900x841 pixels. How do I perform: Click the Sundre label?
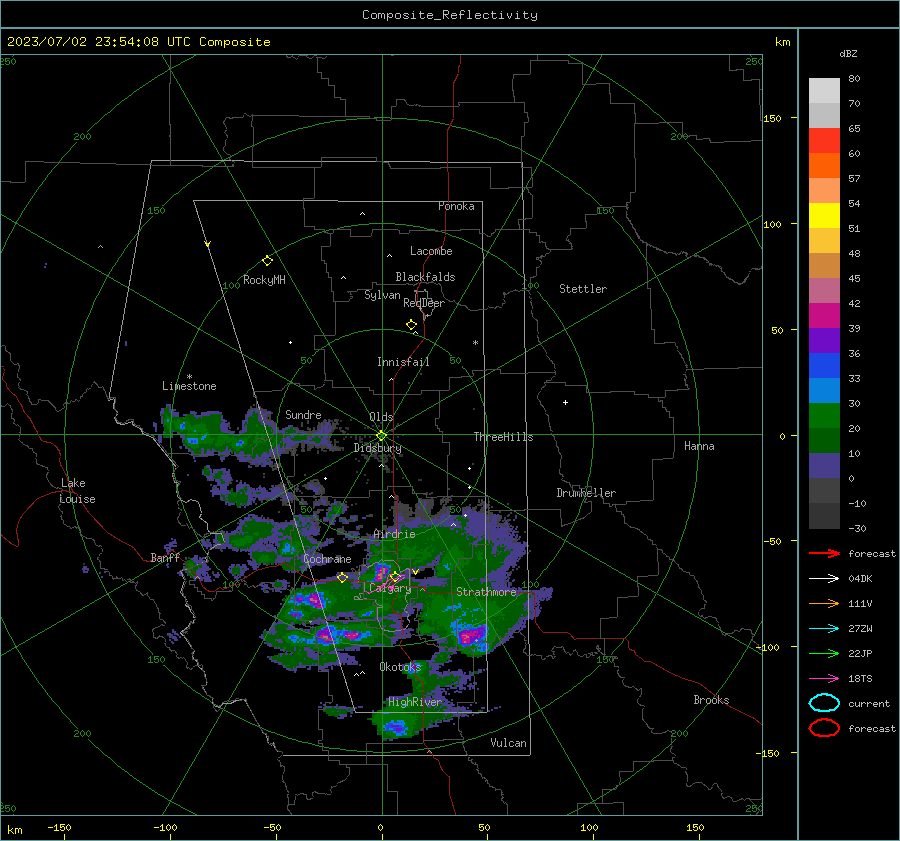click(303, 415)
